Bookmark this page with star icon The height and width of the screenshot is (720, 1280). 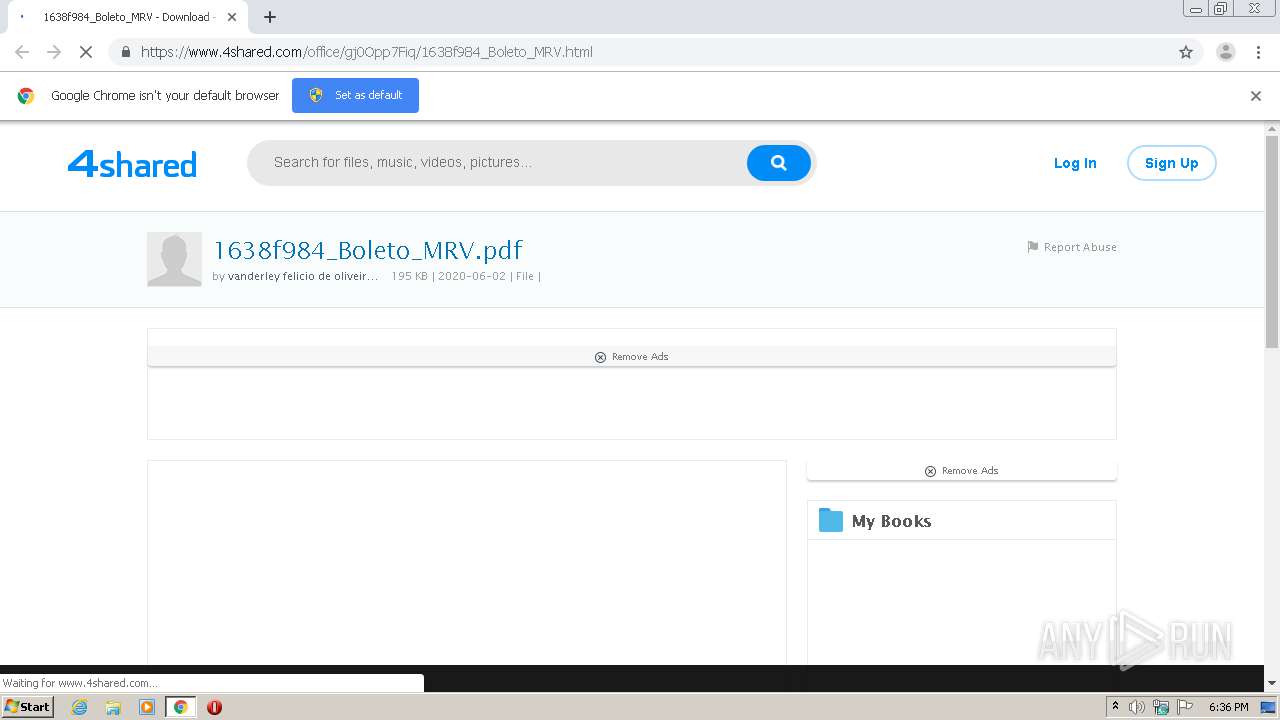[x=1186, y=52]
